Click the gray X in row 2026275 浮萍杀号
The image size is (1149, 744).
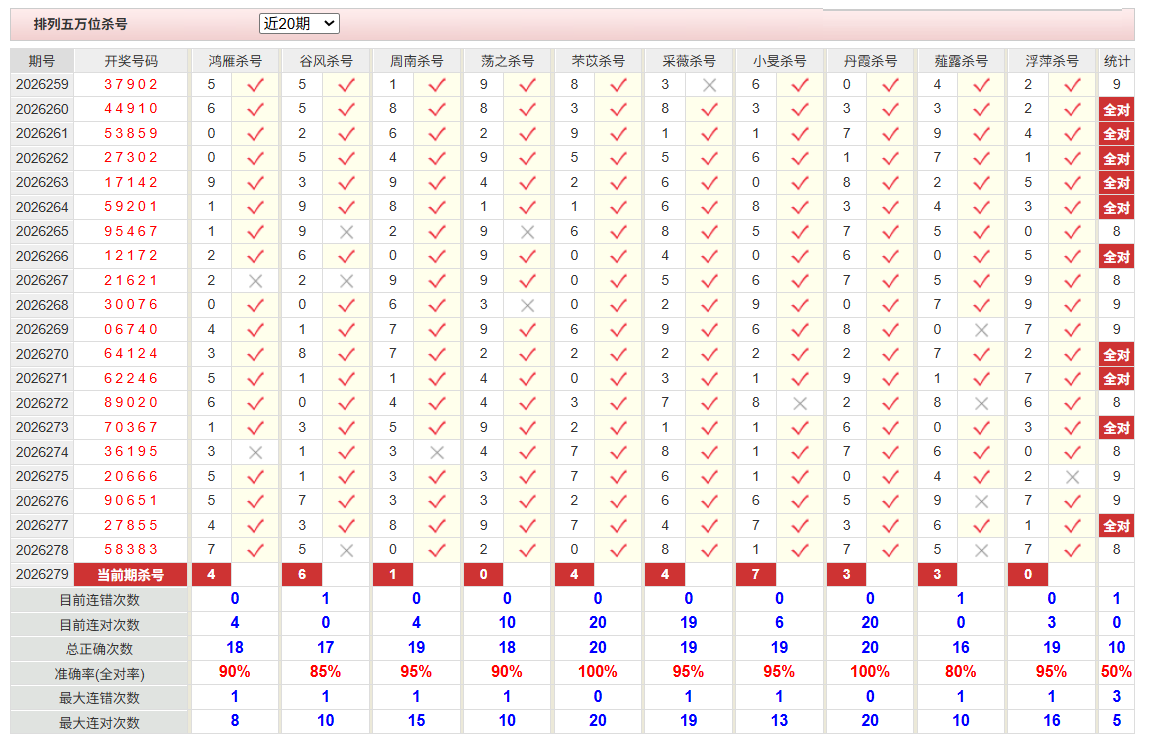(x=1072, y=477)
